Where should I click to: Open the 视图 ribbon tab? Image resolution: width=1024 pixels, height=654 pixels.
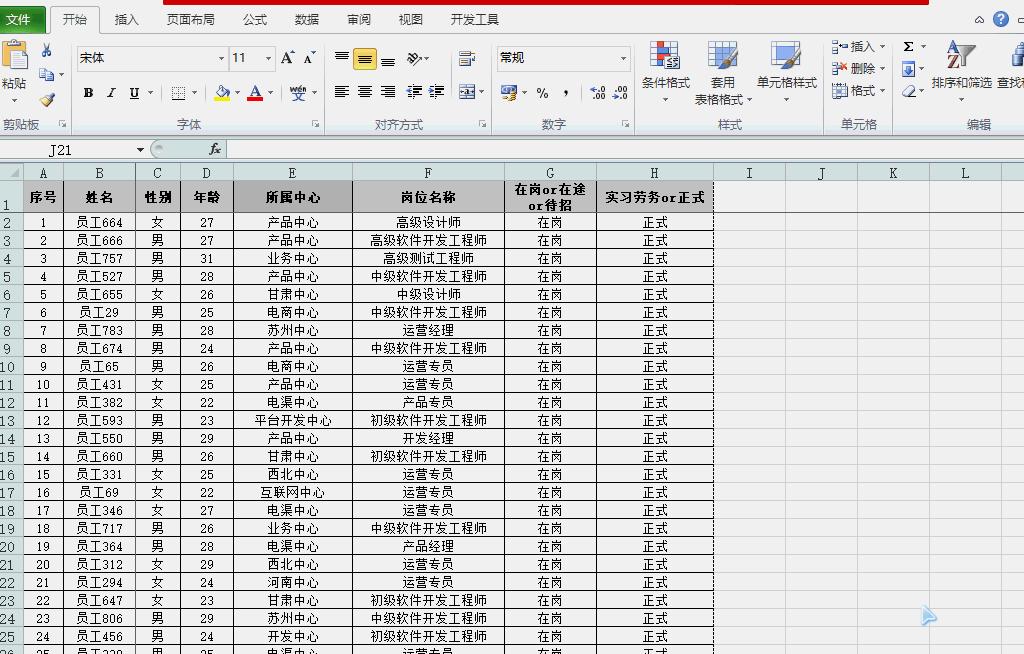pyautogui.click(x=410, y=18)
